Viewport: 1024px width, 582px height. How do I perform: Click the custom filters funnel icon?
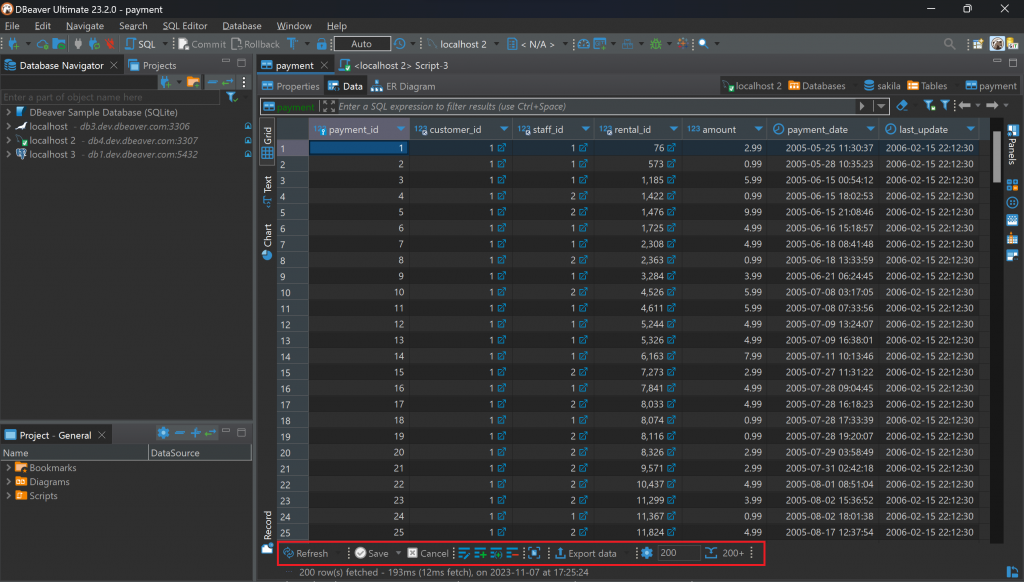[944, 106]
